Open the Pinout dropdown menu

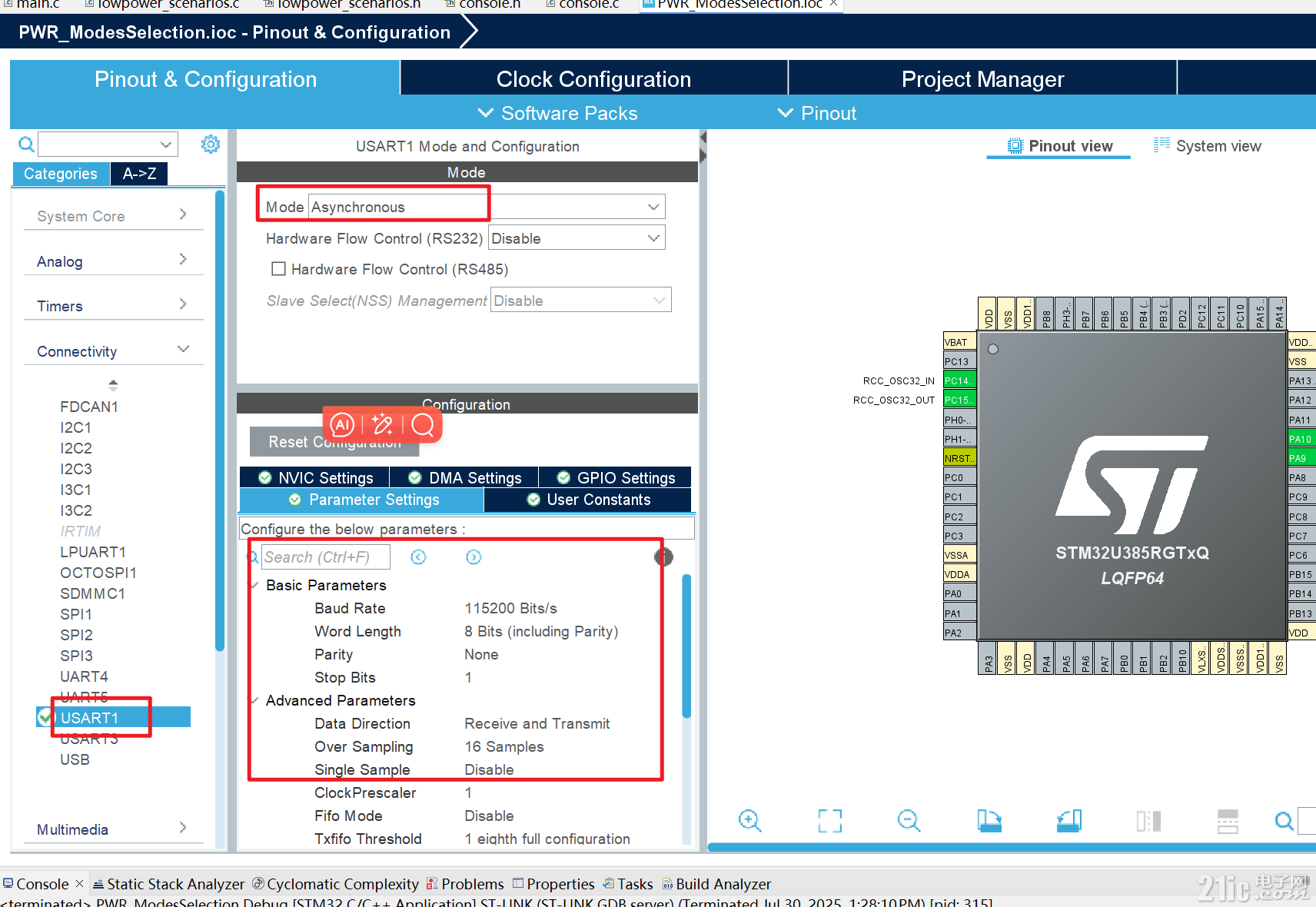tap(817, 113)
